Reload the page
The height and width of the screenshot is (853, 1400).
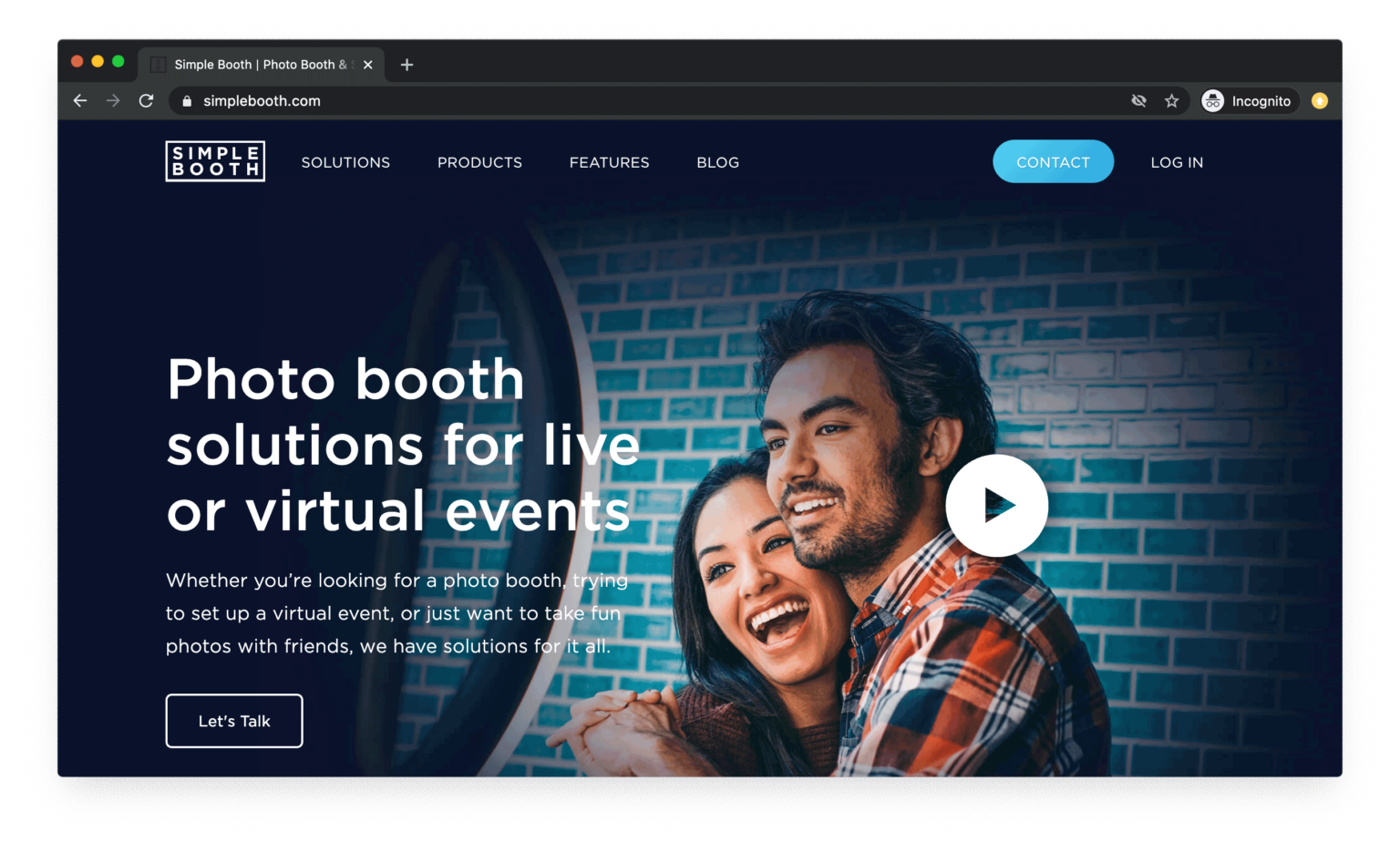click(x=146, y=101)
